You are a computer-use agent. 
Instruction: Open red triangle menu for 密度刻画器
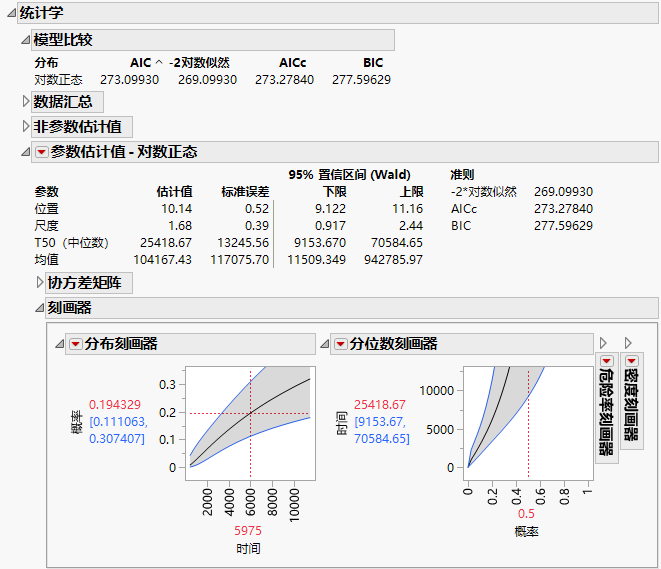pos(631,361)
